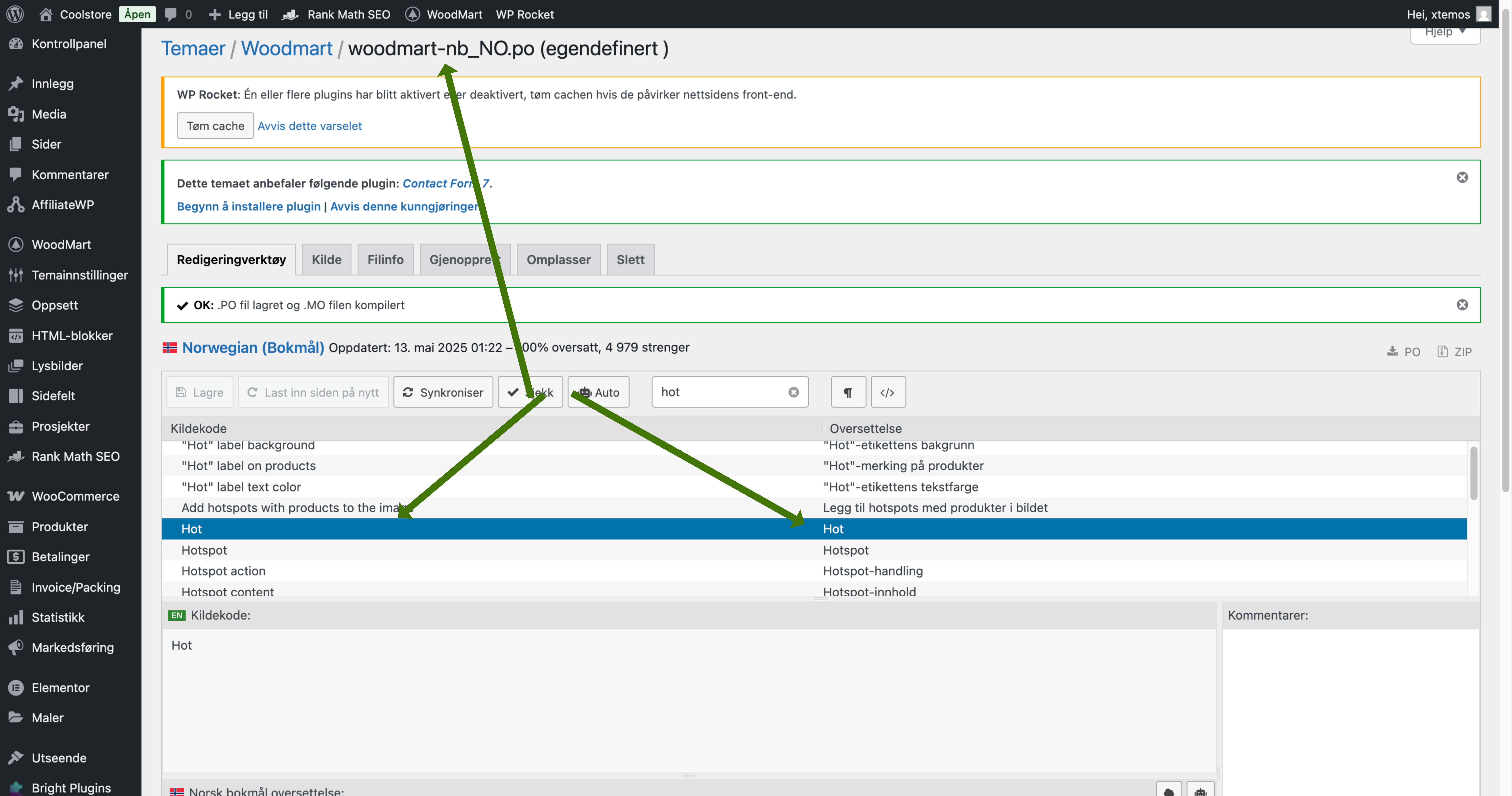Viewport: 1512px width, 796px height.
Task: Click the string list vertical scrollbar
Action: (x=1473, y=473)
